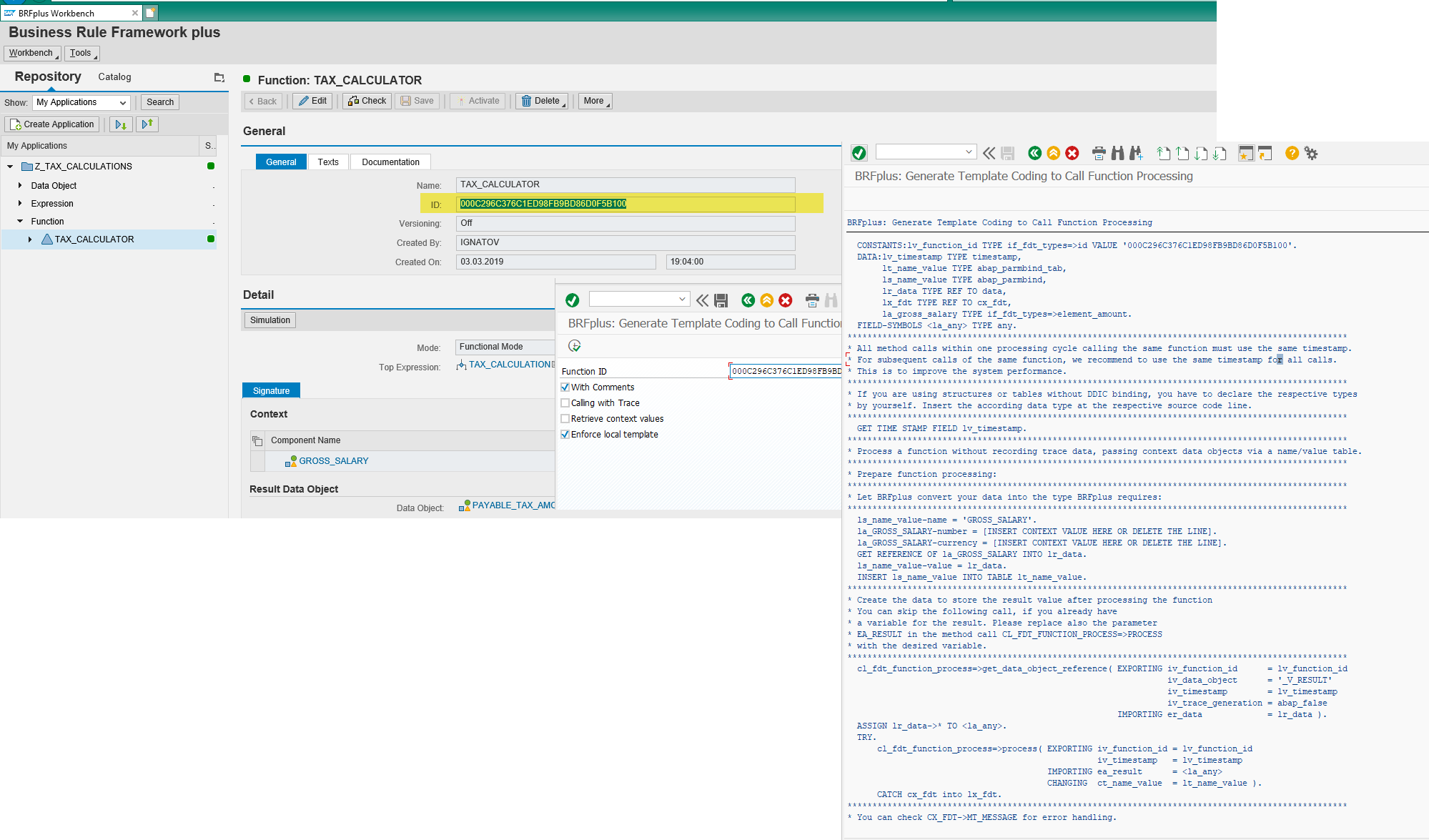Open the Workbench menu
Image resolution: width=1429 pixels, height=840 pixels.
coord(32,53)
